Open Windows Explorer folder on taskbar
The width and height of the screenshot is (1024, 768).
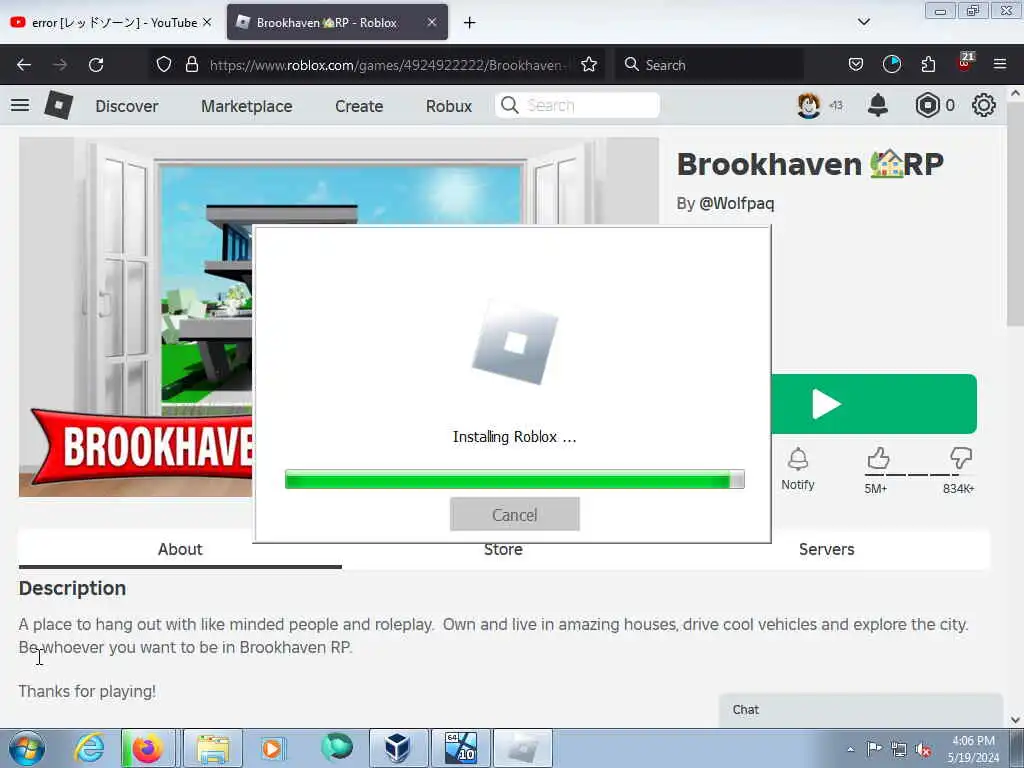pyautogui.click(x=213, y=748)
